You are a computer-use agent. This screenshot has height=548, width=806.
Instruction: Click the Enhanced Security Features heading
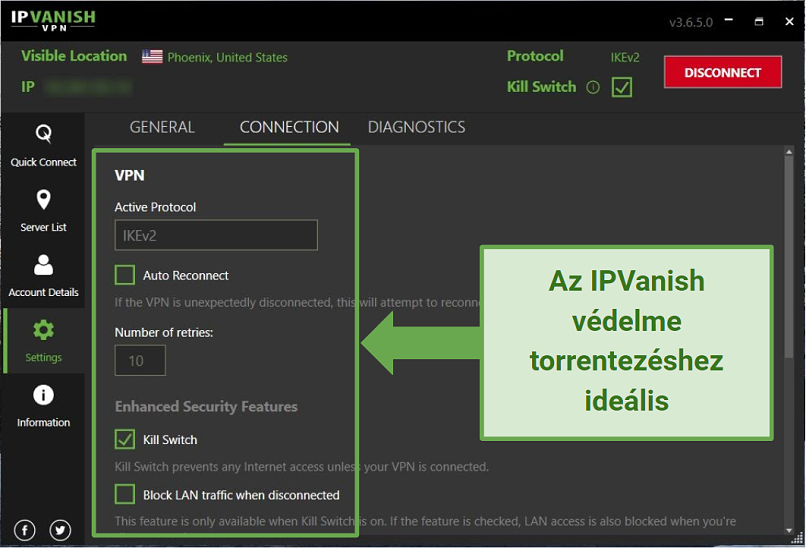pos(206,407)
